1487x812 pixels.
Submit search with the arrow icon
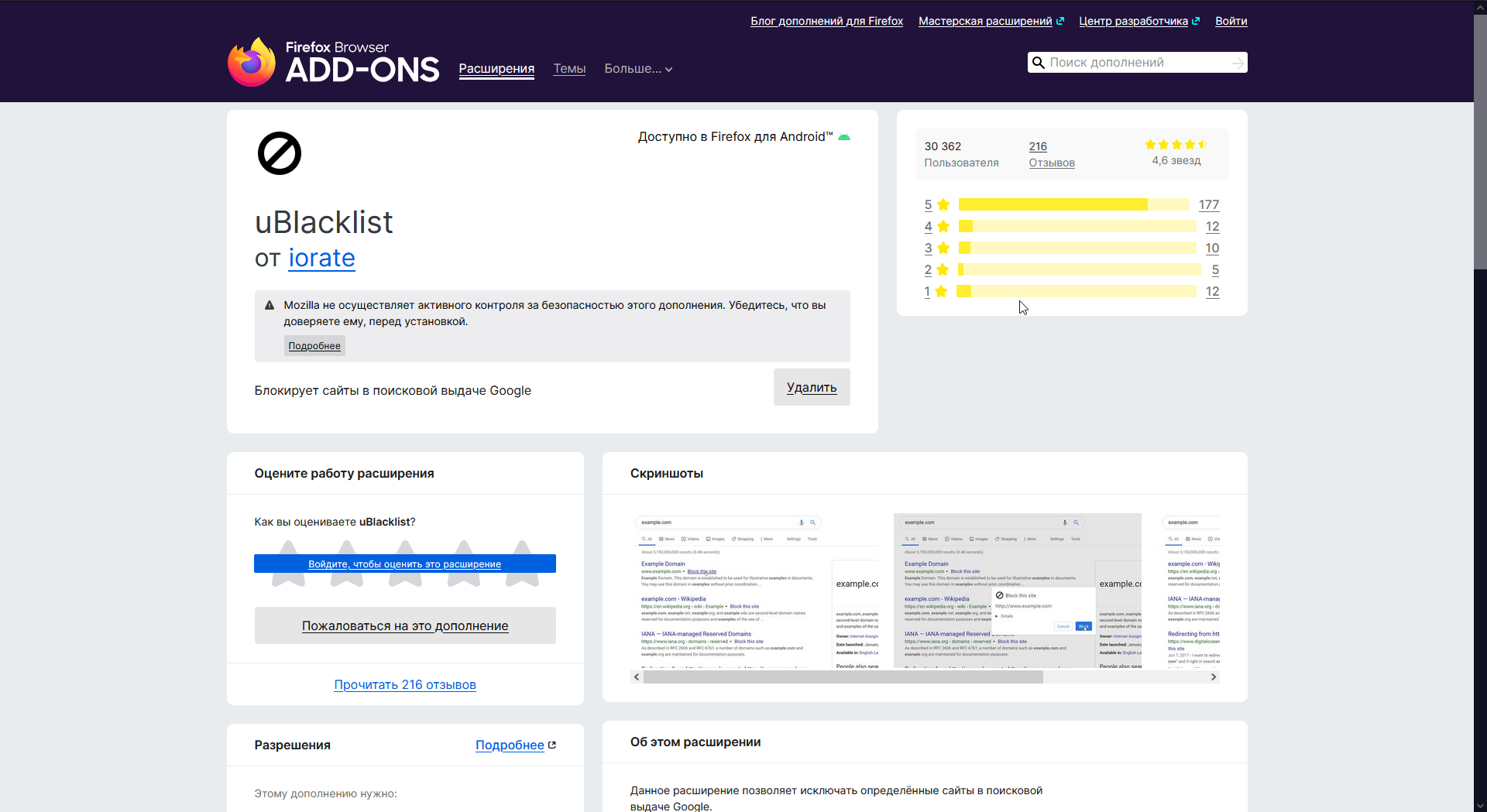1238,63
